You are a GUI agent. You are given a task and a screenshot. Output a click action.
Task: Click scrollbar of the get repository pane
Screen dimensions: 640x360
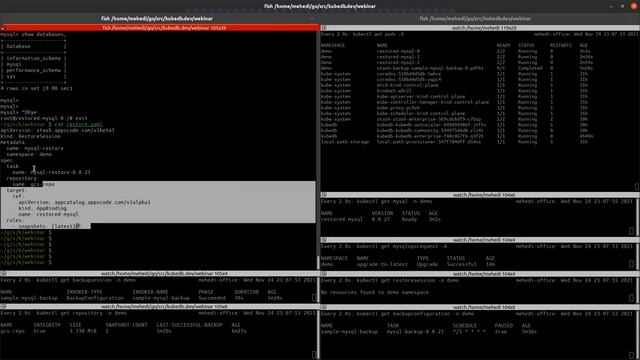tap(318, 334)
